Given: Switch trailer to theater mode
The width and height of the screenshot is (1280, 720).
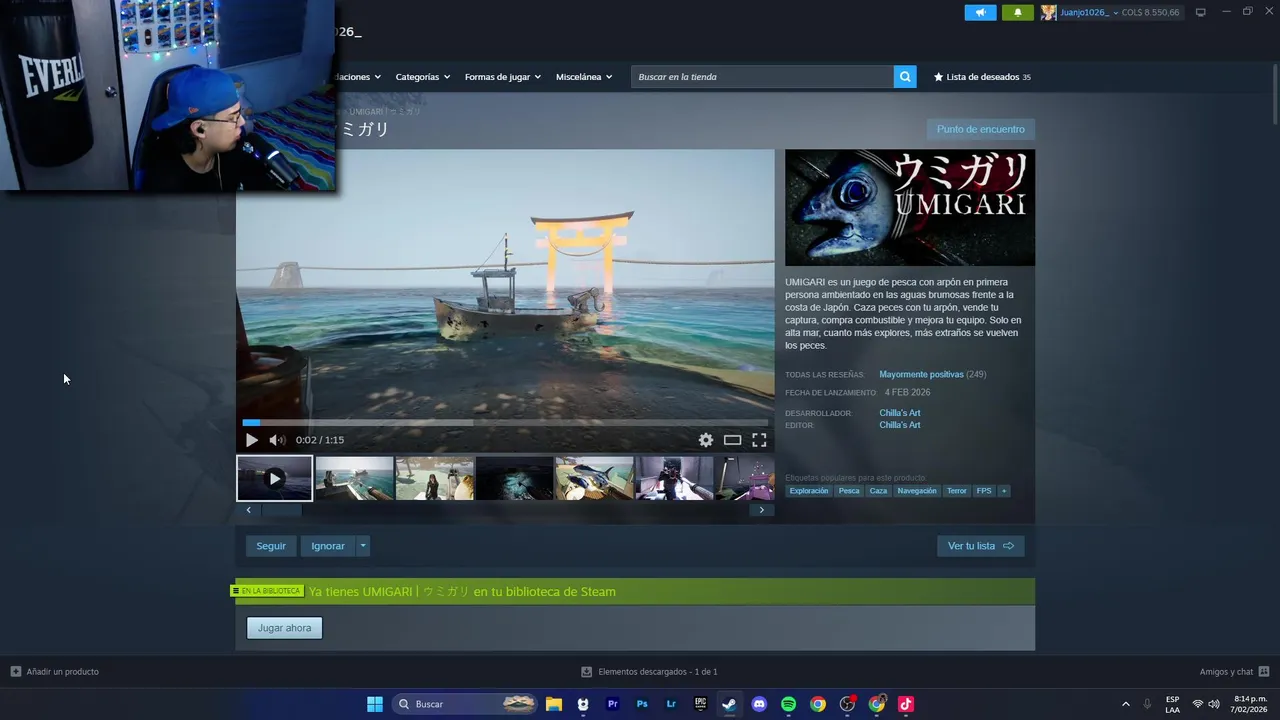Looking at the screenshot, I should point(732,440).
